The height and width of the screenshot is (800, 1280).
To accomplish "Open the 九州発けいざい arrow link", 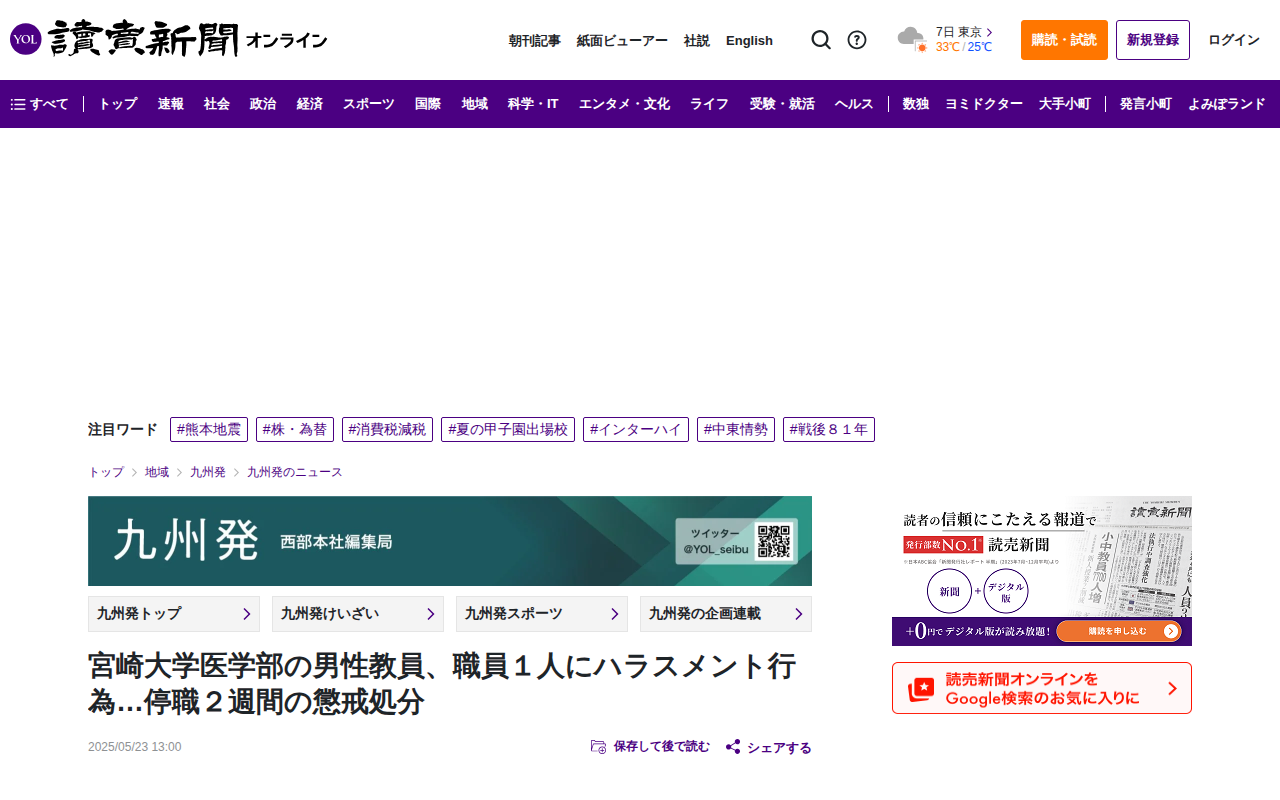I will point(358,614).
